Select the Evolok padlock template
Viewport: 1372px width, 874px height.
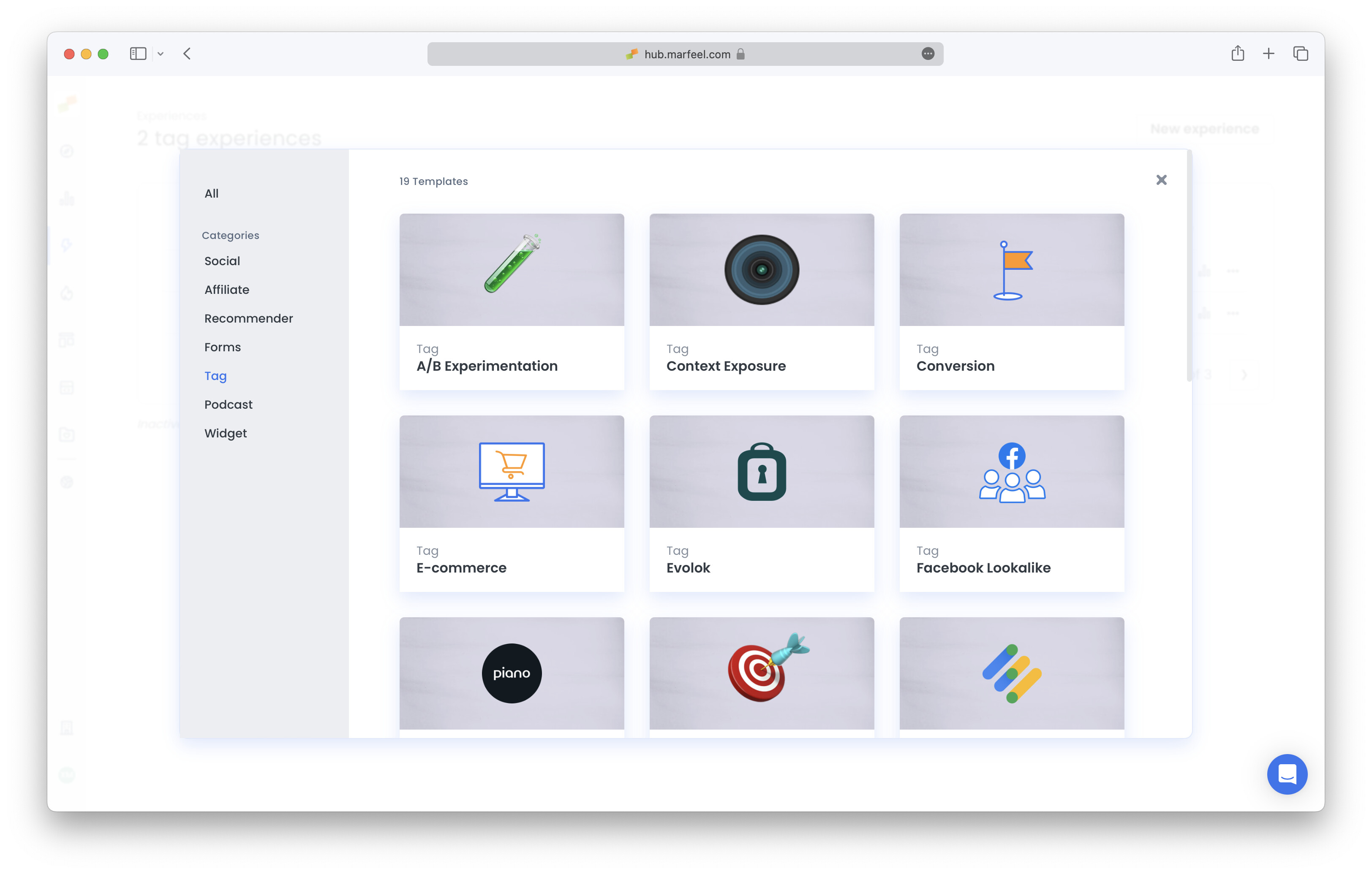[761, 503]
